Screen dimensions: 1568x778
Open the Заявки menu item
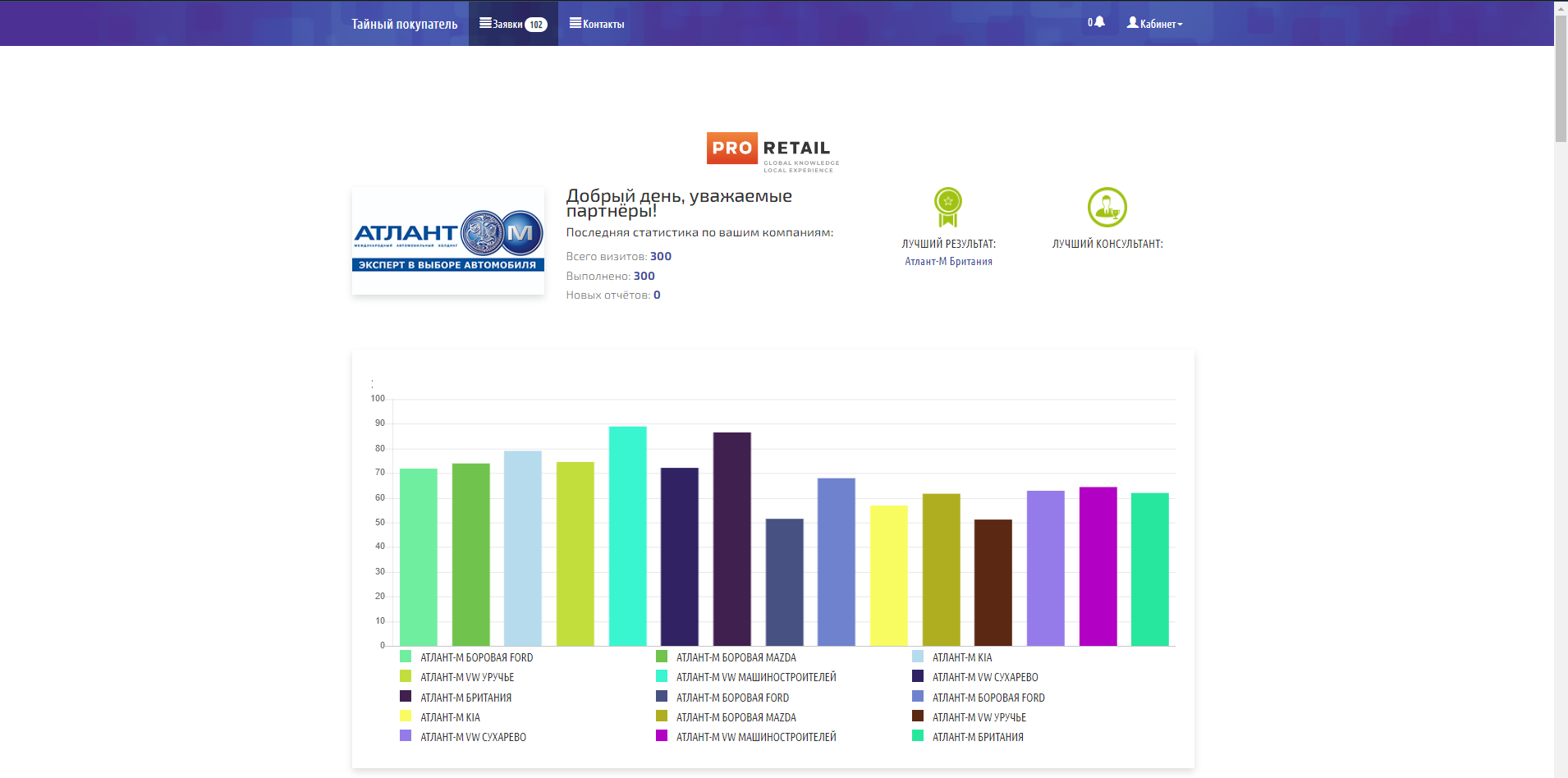[x=513, y=24]
